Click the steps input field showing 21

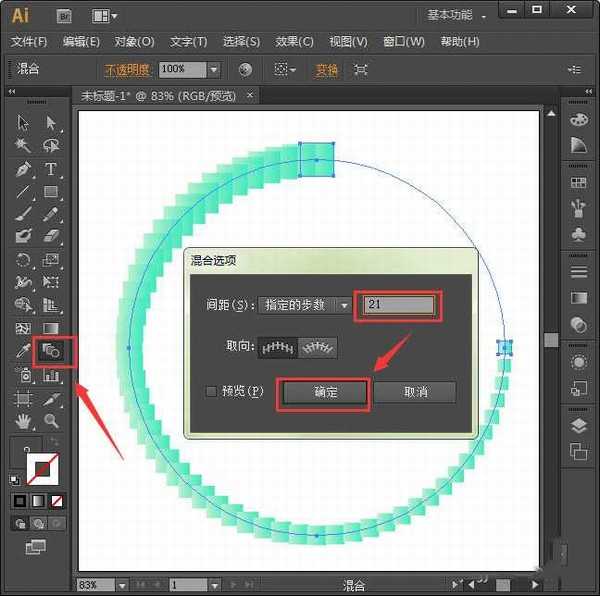pos(399,305)
